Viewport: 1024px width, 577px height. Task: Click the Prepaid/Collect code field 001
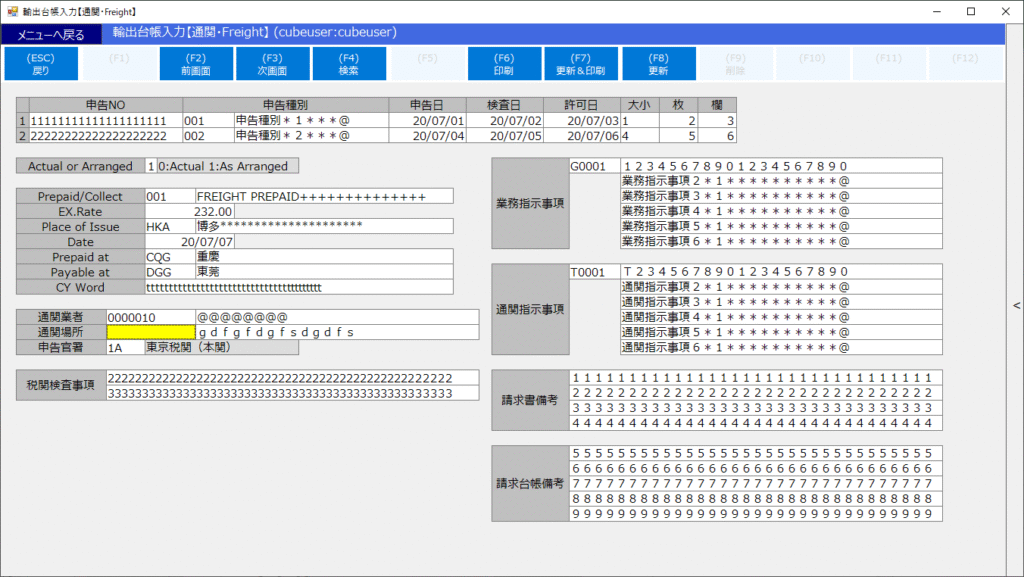click(x=169, y=196)
